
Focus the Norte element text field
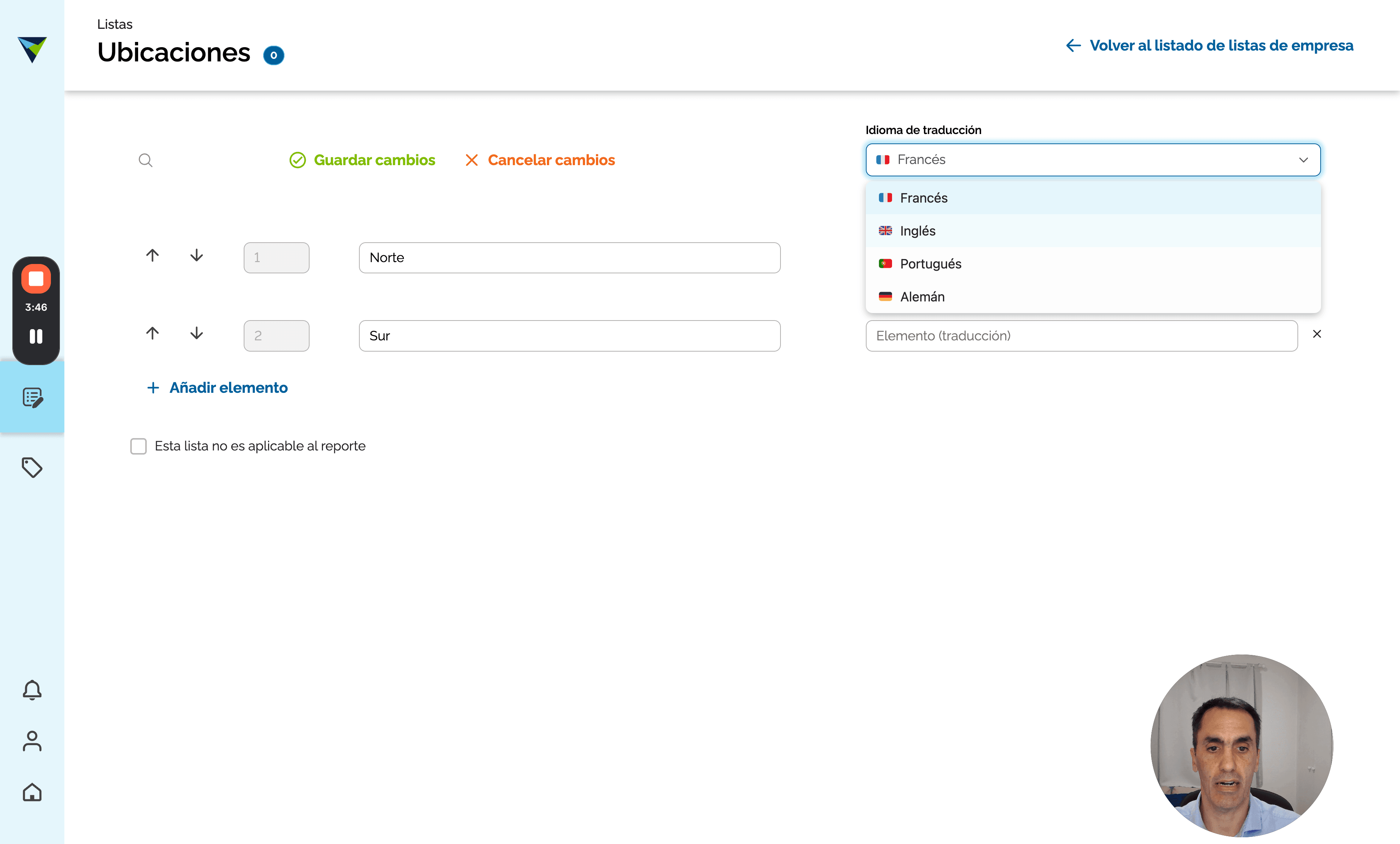tap(569, 258)
